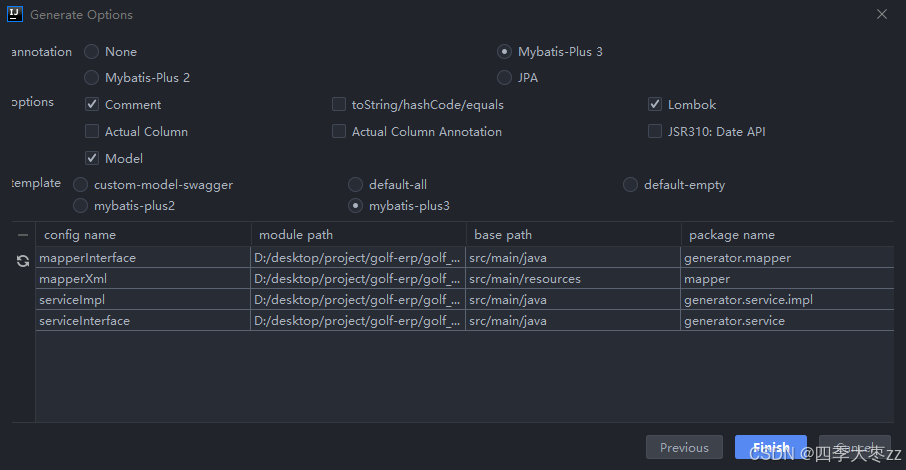
Task: Select the mapperInterface config row
Action: [x=465, y=258]
